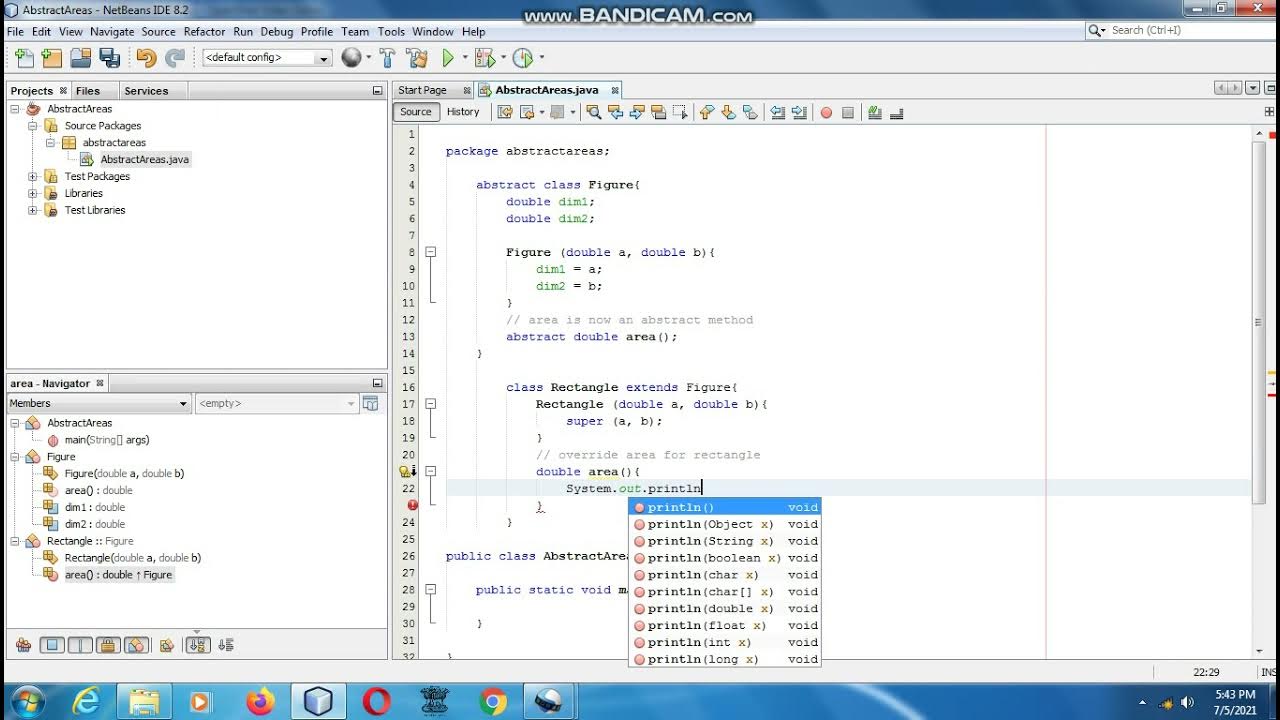Run the project with the green arrow

tap(448, 58)
